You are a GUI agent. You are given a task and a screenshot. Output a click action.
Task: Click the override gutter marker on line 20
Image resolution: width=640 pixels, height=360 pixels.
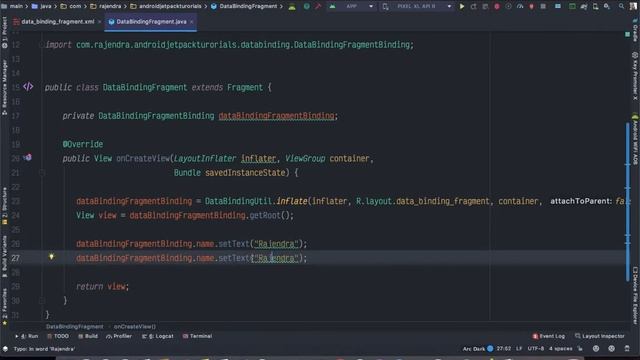28,157
